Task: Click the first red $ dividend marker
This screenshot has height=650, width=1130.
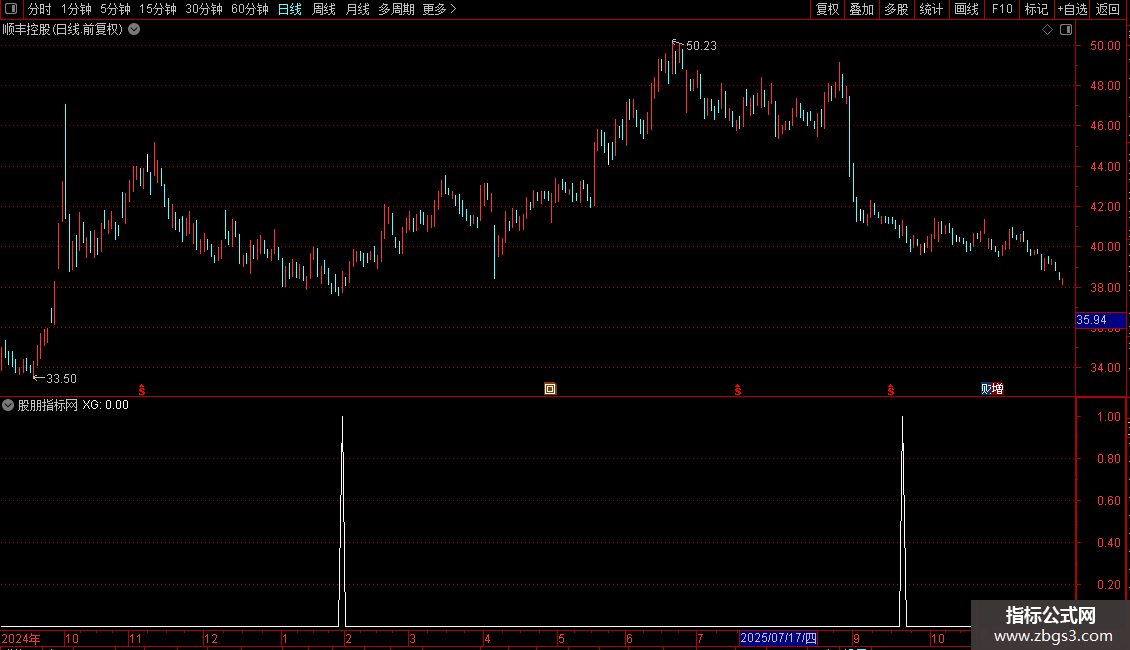Action: pyautogui.click(x=142, y=390)
